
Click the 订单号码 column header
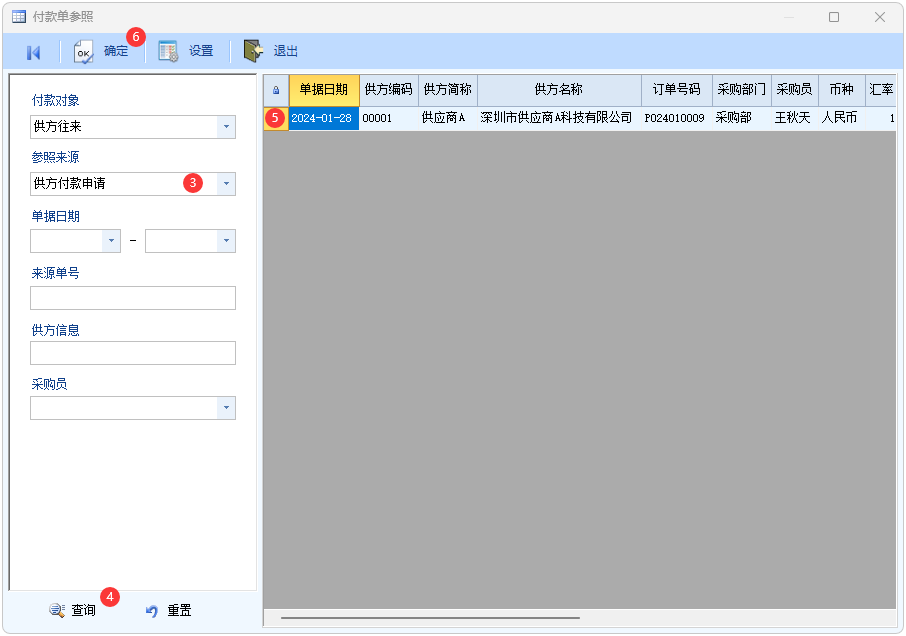676,90
